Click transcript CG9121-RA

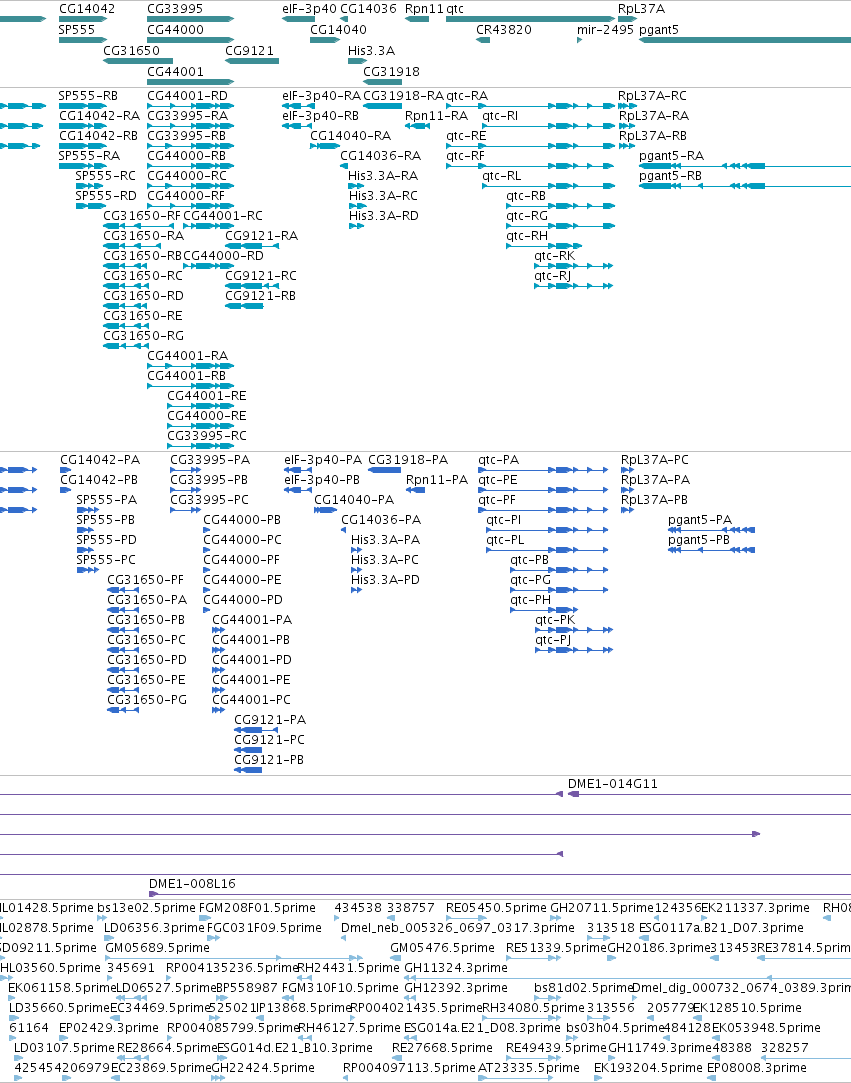pyautogui.click(x=262, y=236)
